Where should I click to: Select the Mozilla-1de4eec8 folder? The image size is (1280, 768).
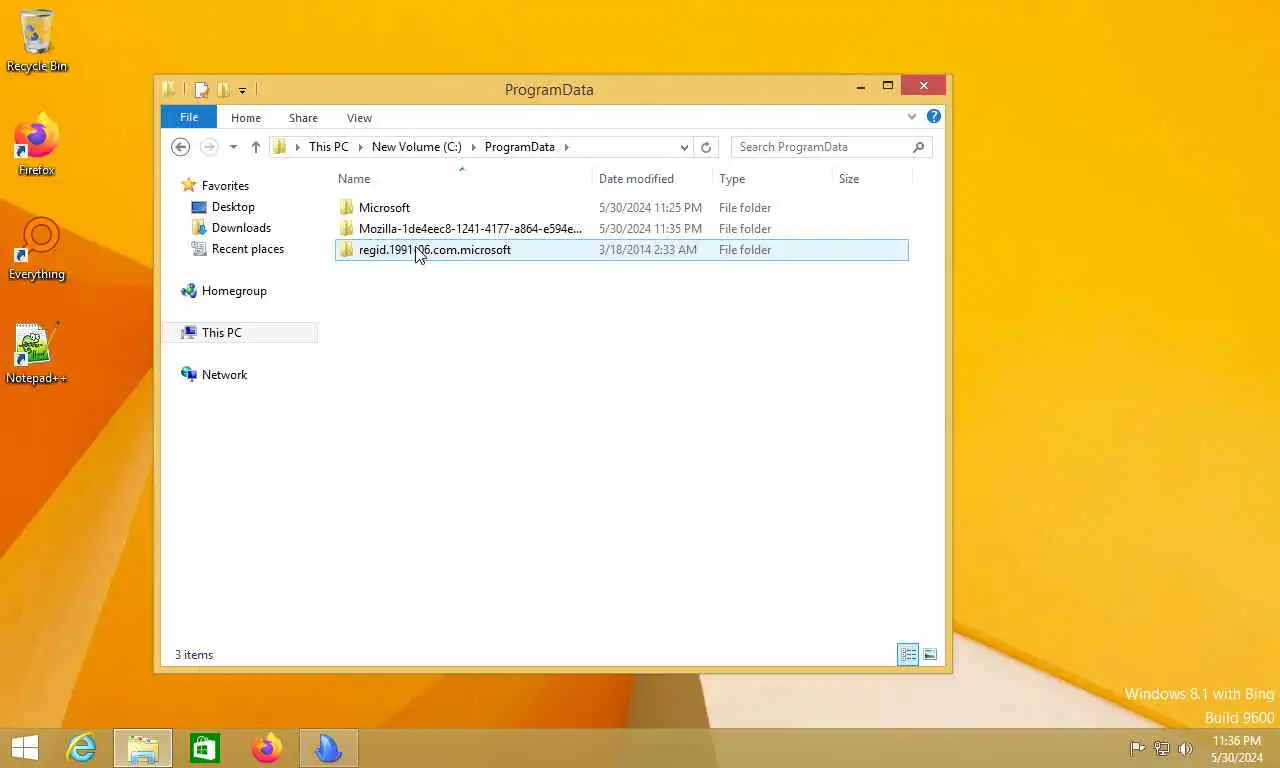(621, 229)
